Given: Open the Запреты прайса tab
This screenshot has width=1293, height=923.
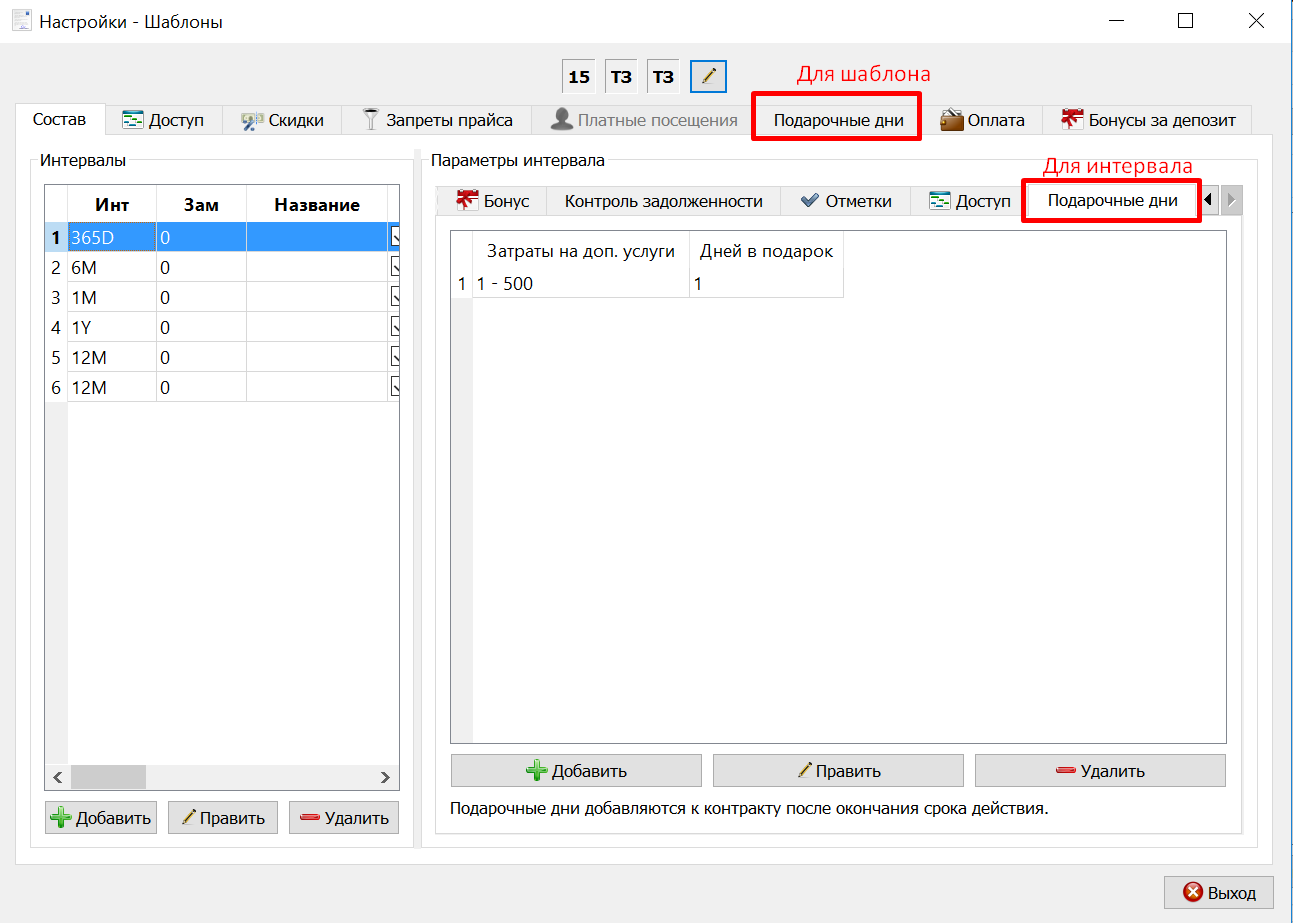Looking at the screenshot, I should (436, 120).
